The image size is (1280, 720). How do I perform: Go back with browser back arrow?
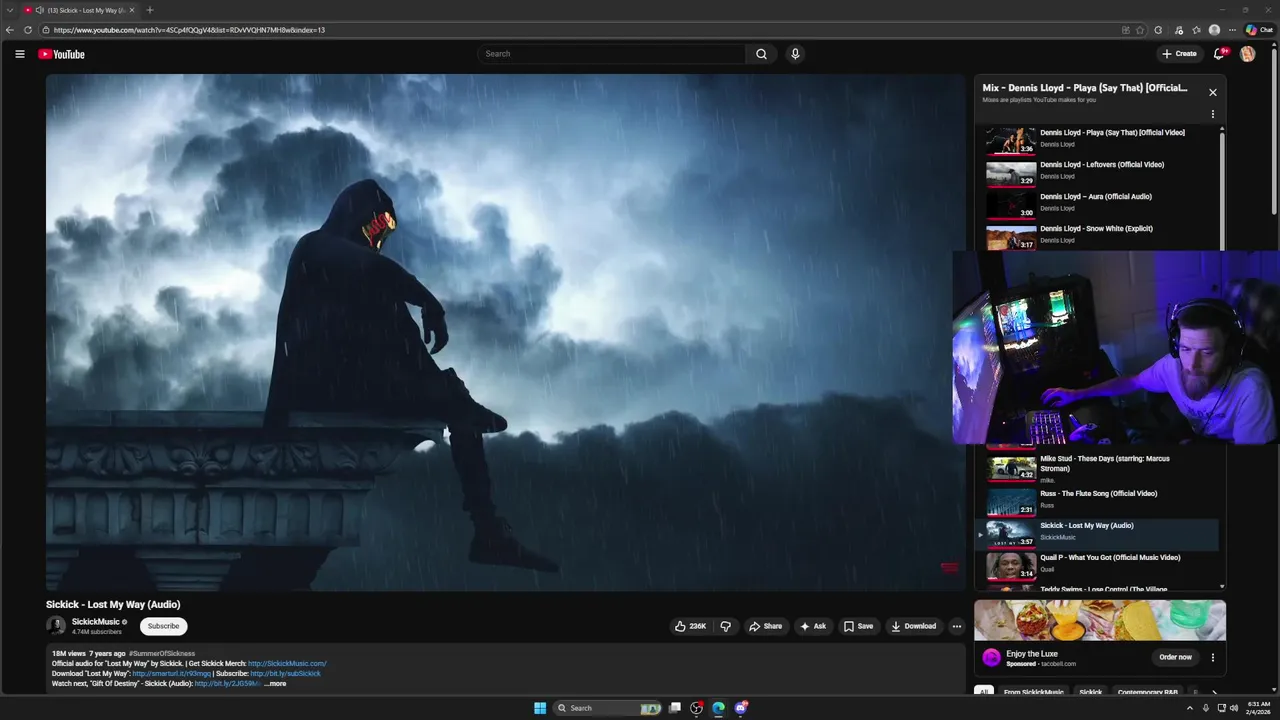pos(10,30)
